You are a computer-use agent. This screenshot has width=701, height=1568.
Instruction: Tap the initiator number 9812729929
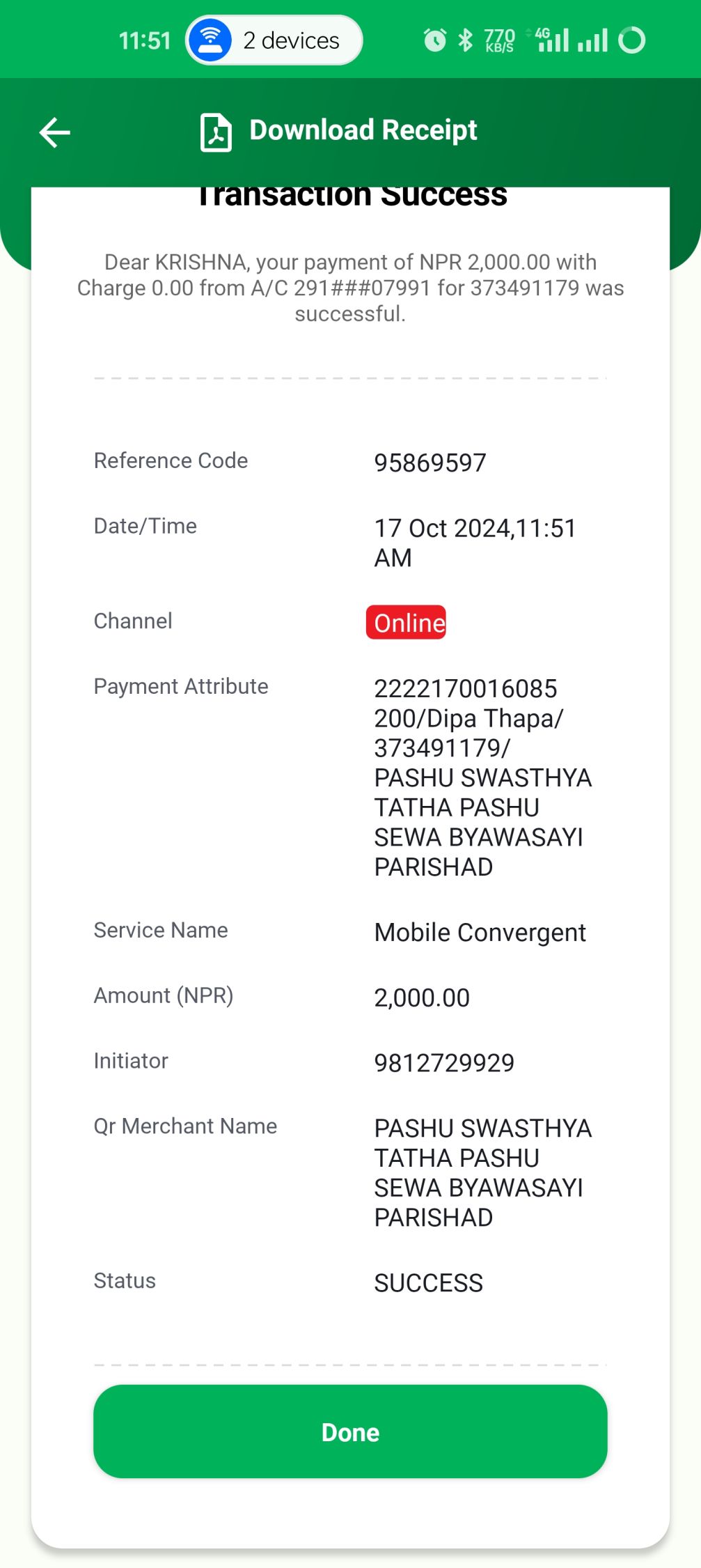444,1063
